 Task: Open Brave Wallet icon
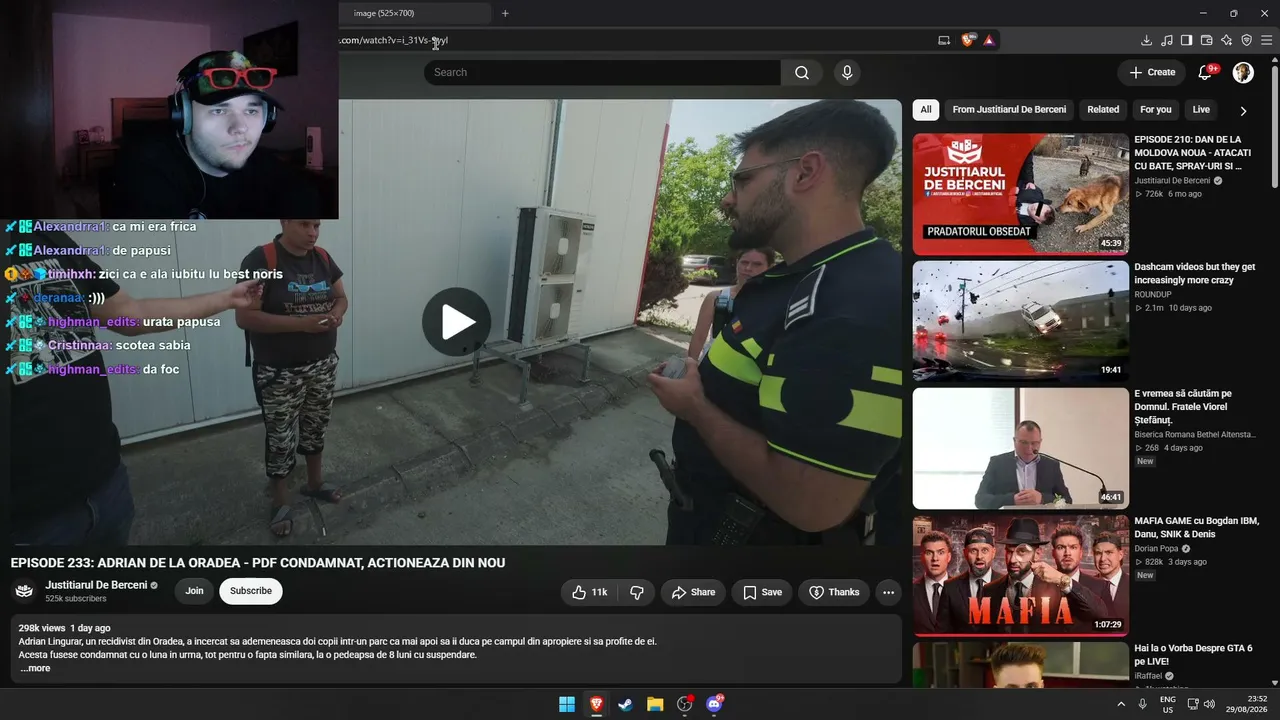pos(1206,40)
